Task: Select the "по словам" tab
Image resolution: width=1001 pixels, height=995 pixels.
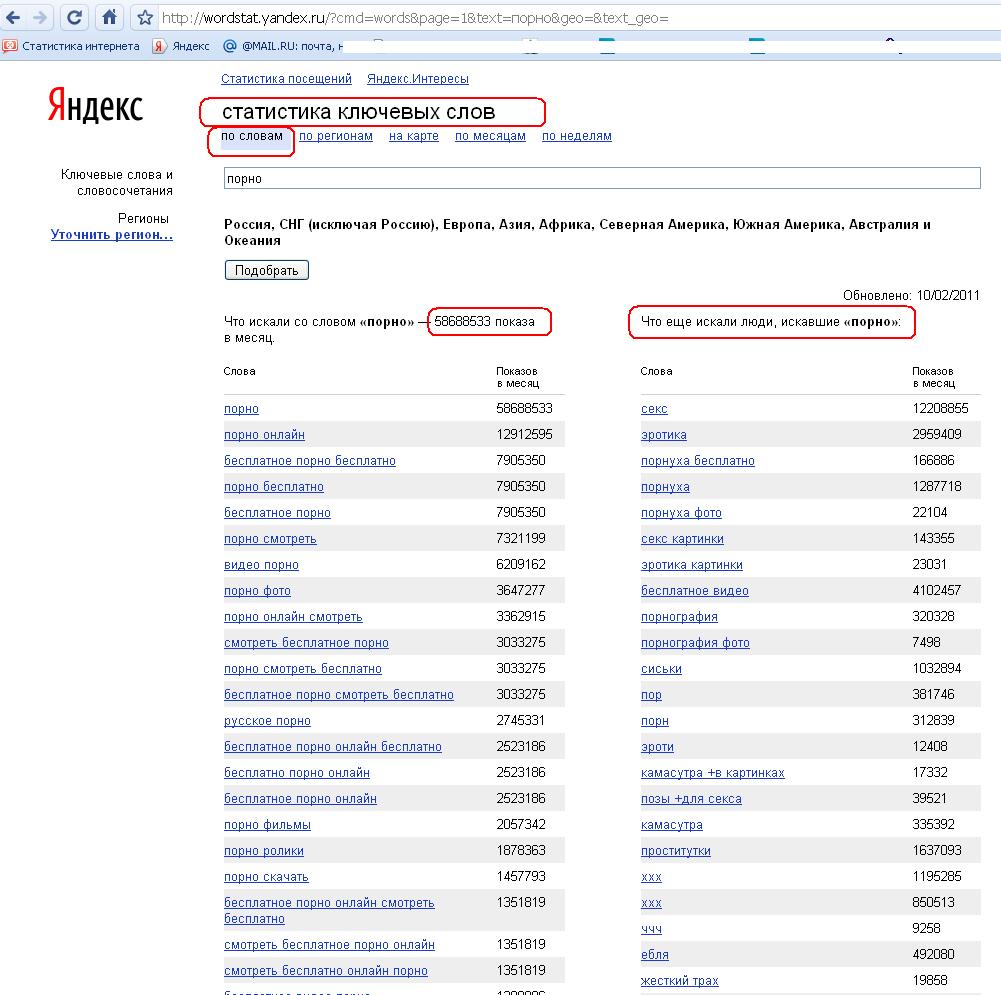Action: 252,136
